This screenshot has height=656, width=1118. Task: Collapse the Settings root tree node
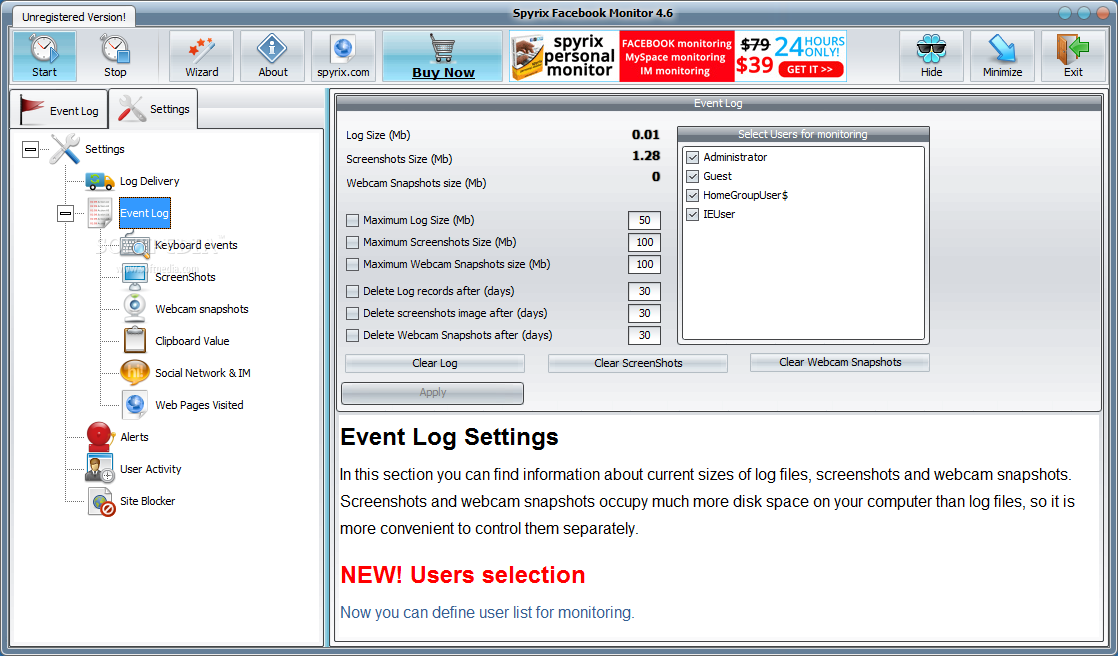click(31, 149)
